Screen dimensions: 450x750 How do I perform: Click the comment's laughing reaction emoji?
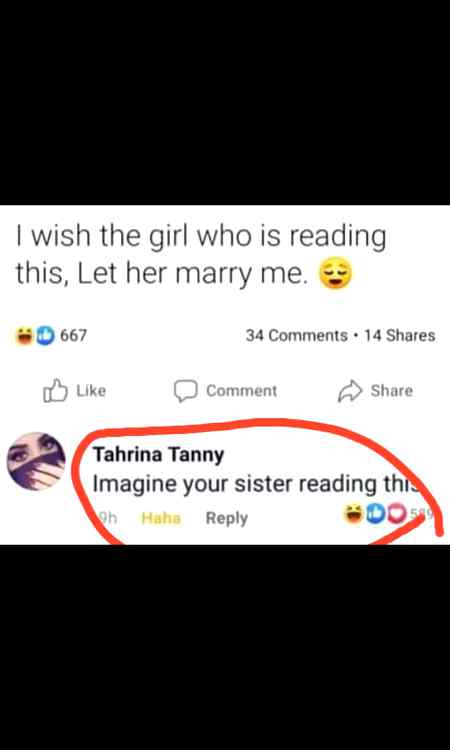coord(354,514)
